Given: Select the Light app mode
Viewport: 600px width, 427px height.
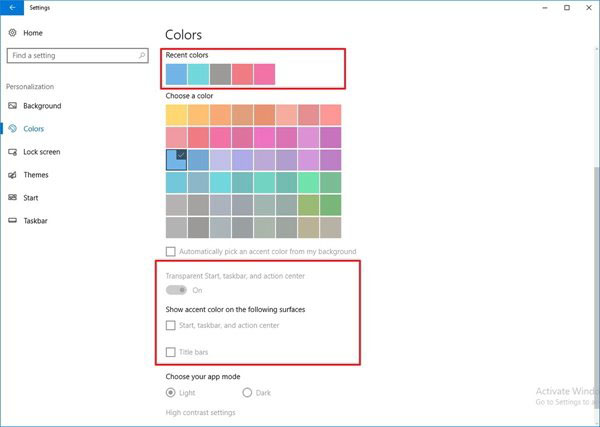Looking at the screenshot, I should [x=171, y=393].
